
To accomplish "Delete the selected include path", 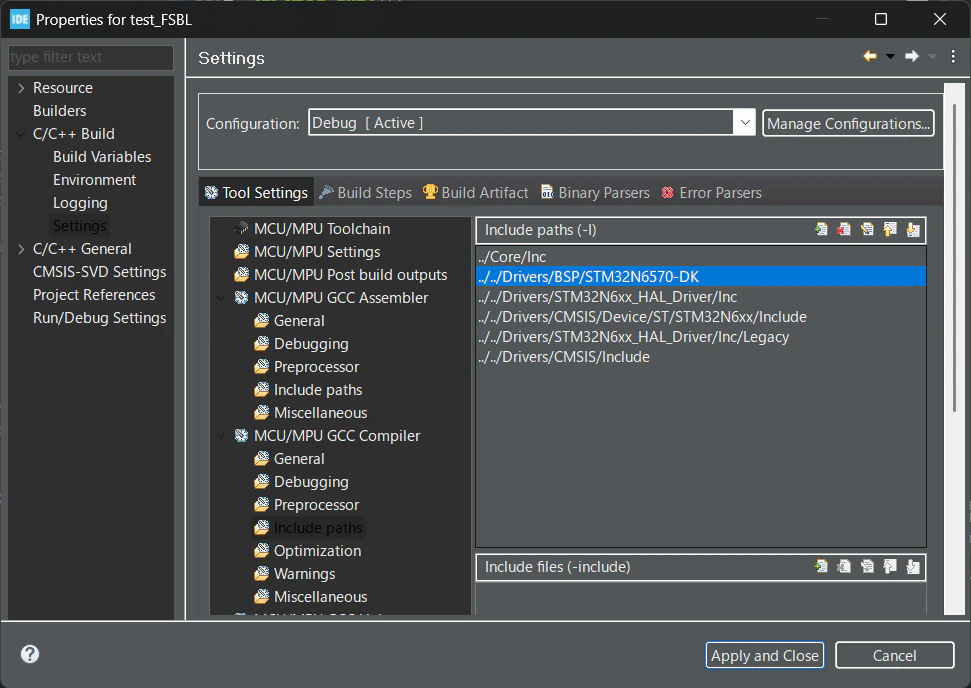I will click(843, 230).
